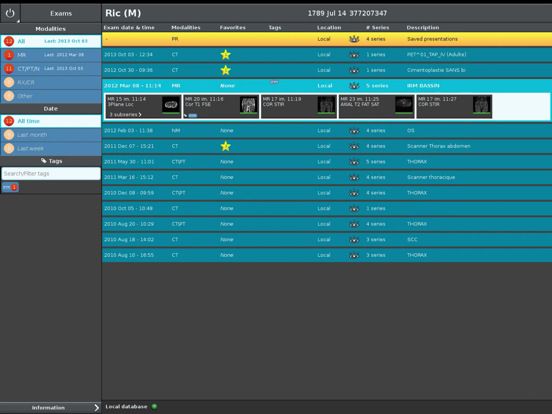The width and height of the screenshot is (552, 414).
Task: Click the SCC description of 2010 Aug 18
Action: [412, 239]
